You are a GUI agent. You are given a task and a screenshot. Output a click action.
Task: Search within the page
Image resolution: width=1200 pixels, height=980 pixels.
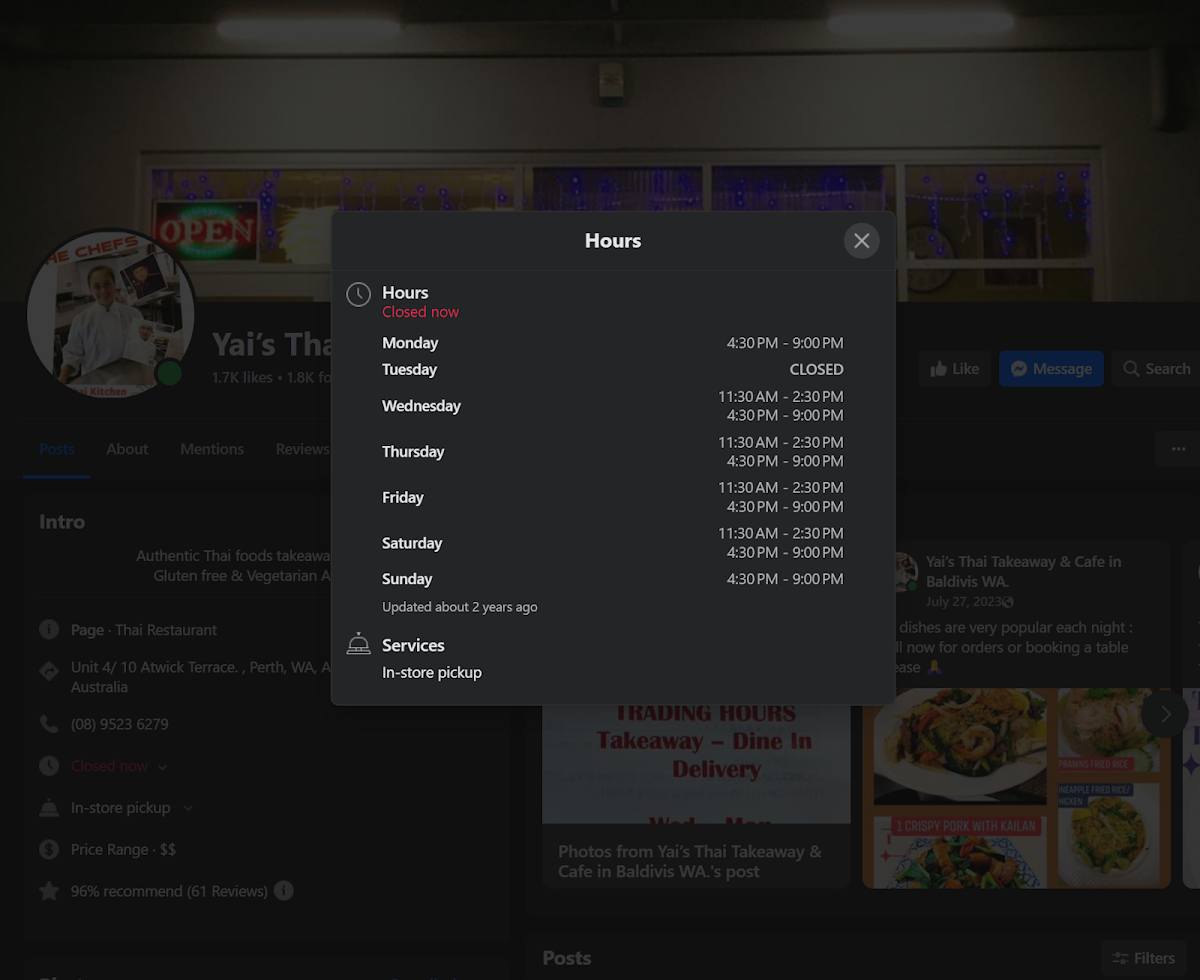click(1156, 369)
